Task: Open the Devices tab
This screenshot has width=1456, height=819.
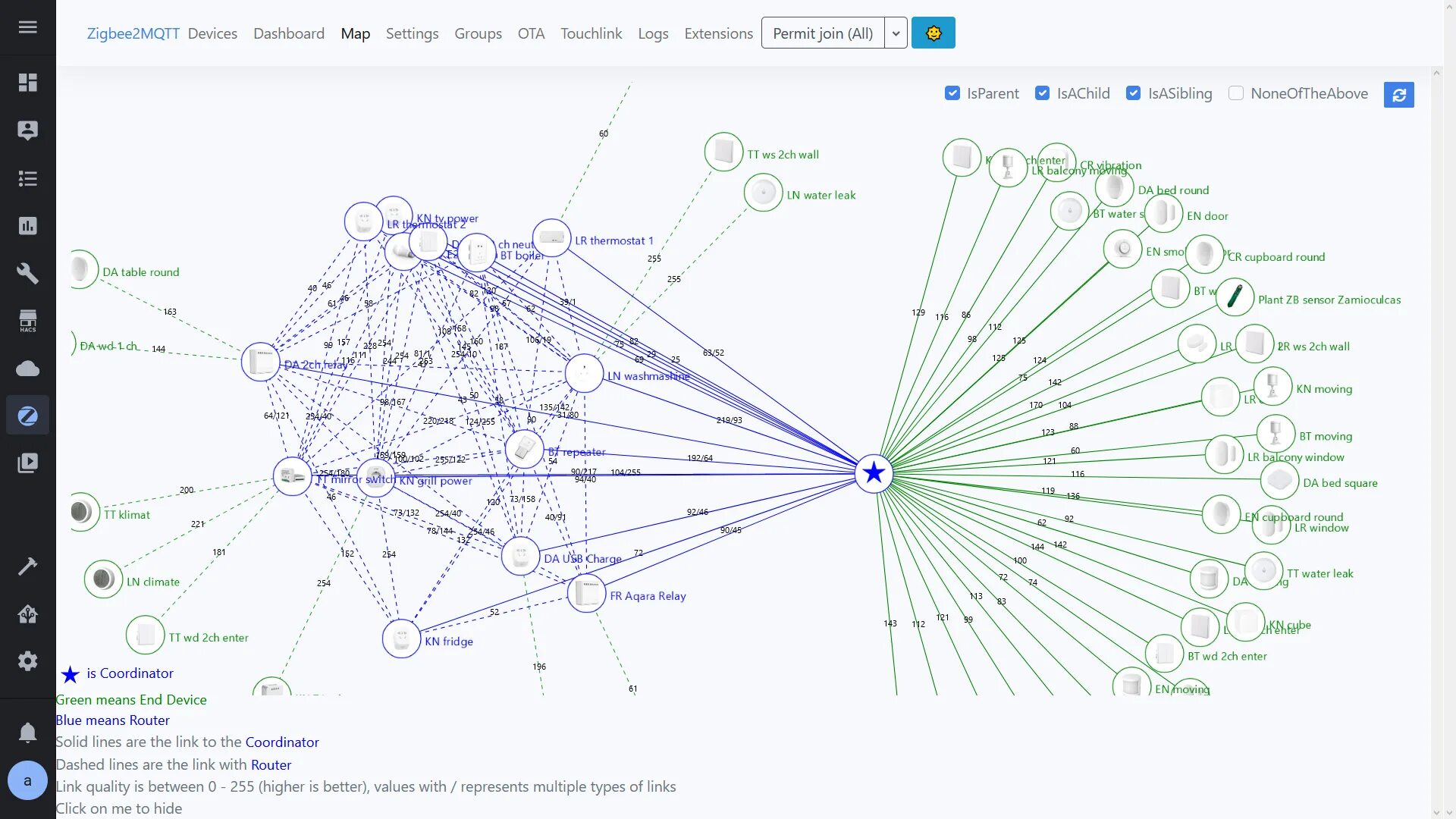Action: (212, 33)
